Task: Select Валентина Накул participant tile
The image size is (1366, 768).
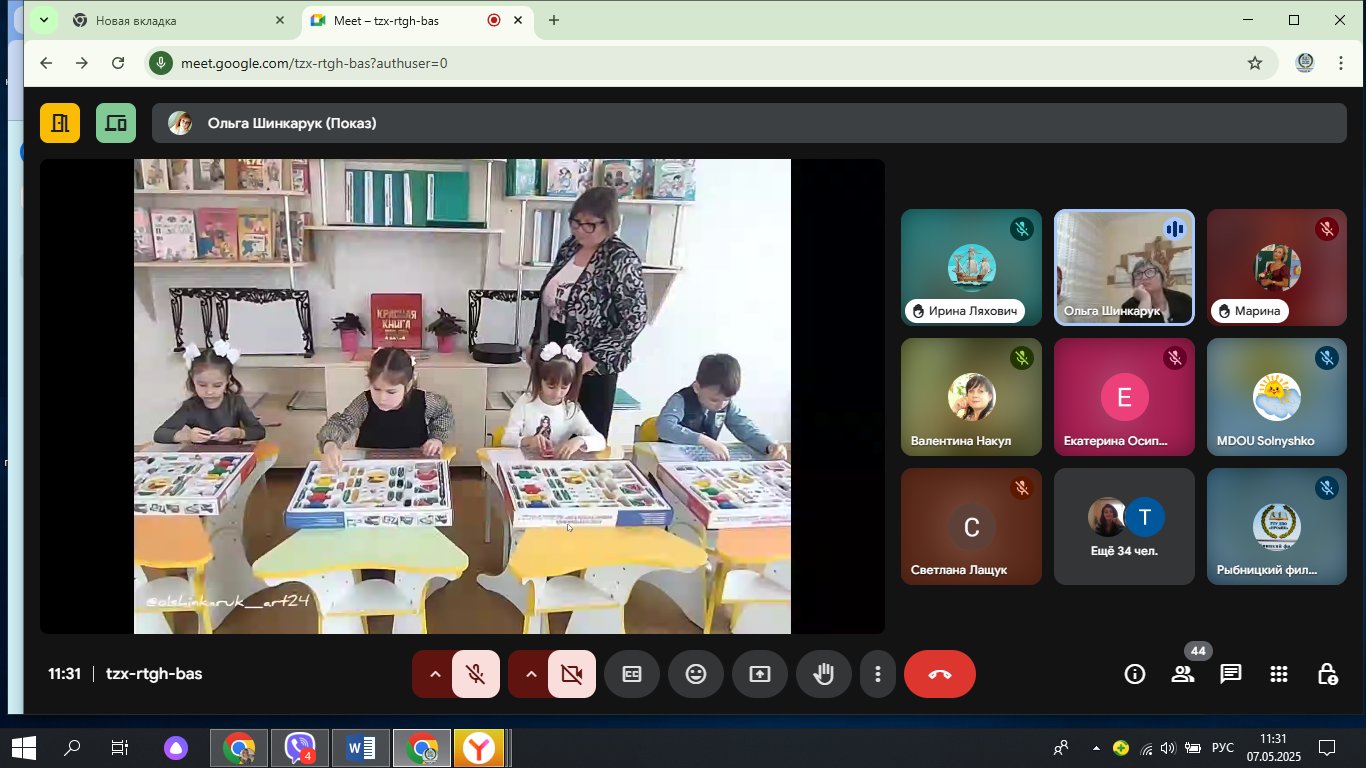Action: tap(971, 397)
